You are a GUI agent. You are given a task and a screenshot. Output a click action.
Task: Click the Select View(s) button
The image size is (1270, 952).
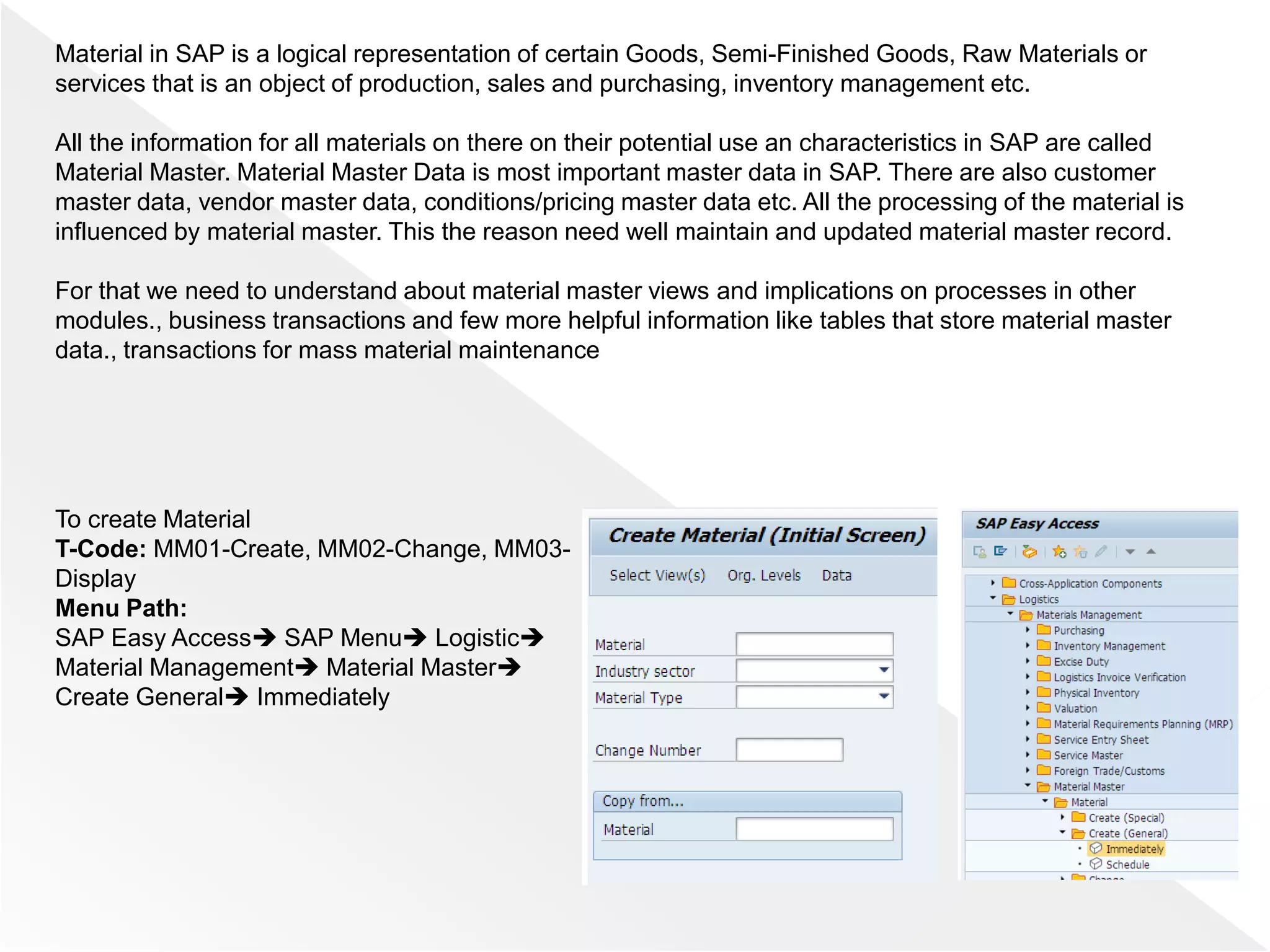[x=657, y=576]
